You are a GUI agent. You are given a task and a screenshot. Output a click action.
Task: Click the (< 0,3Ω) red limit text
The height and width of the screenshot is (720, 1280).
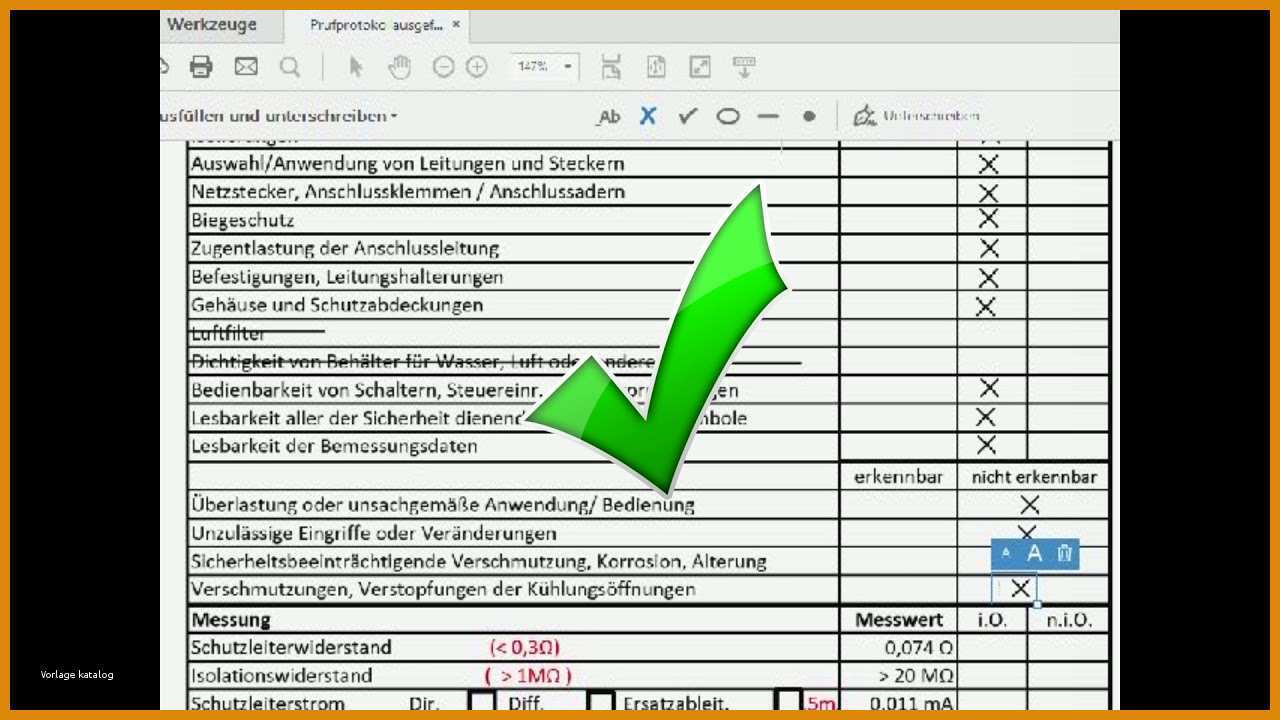pos(524,647)
